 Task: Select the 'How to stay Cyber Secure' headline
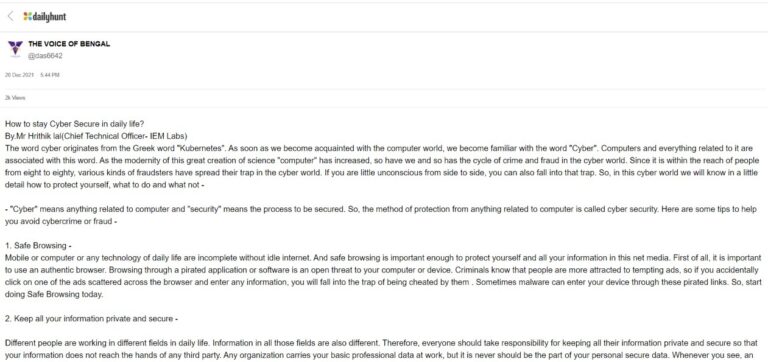74,123
